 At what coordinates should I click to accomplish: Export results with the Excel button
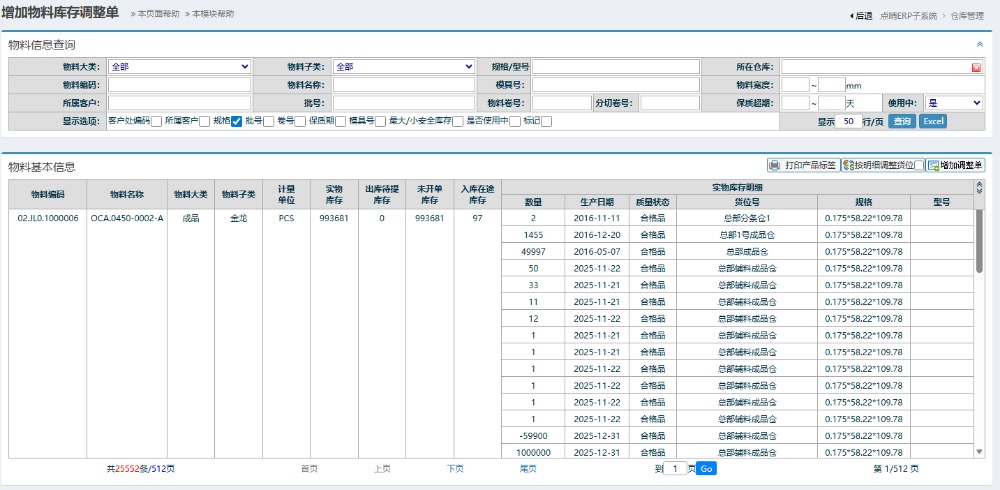pyautogui.click(x=932, y=121)
